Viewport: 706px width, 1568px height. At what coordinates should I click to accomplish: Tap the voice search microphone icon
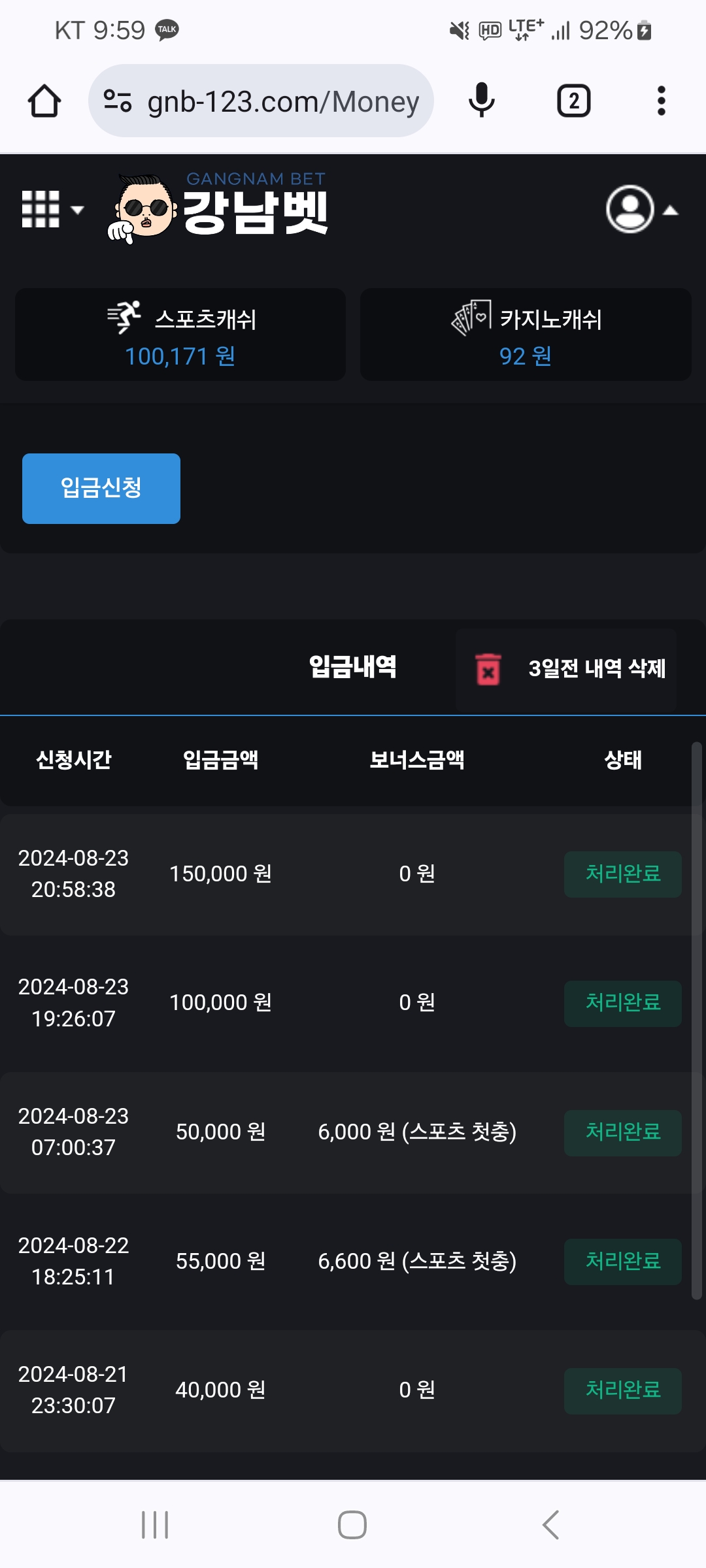[x=482, y=101]
